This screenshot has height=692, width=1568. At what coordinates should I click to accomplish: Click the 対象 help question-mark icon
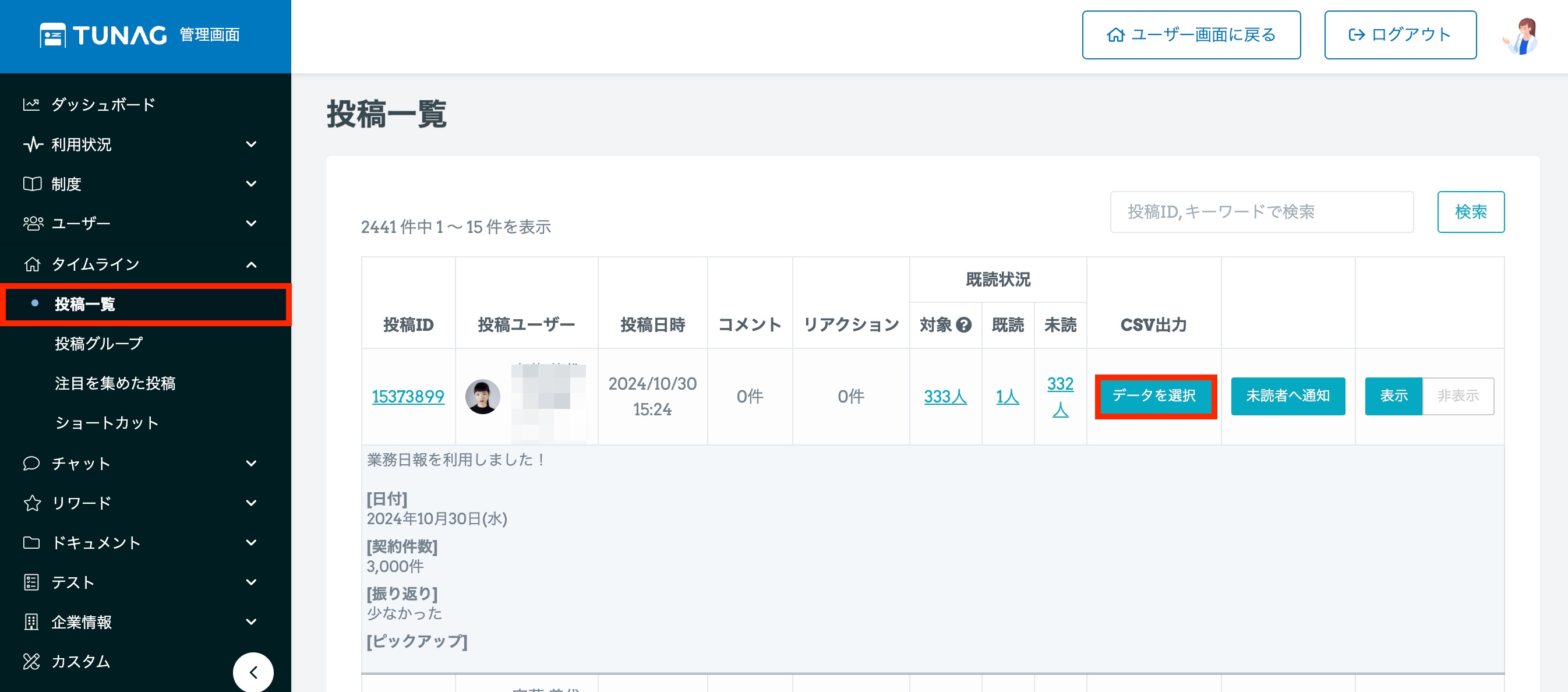963,325
